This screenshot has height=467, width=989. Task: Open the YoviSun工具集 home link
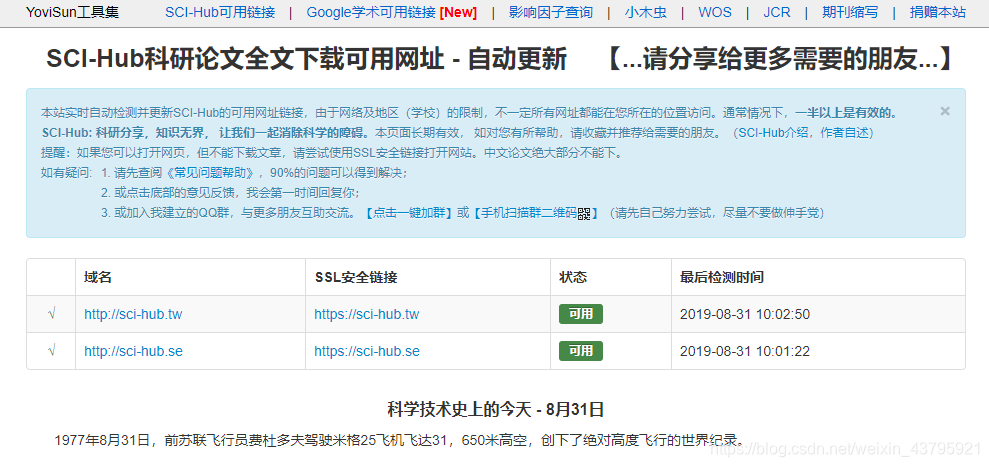[73, 12]
